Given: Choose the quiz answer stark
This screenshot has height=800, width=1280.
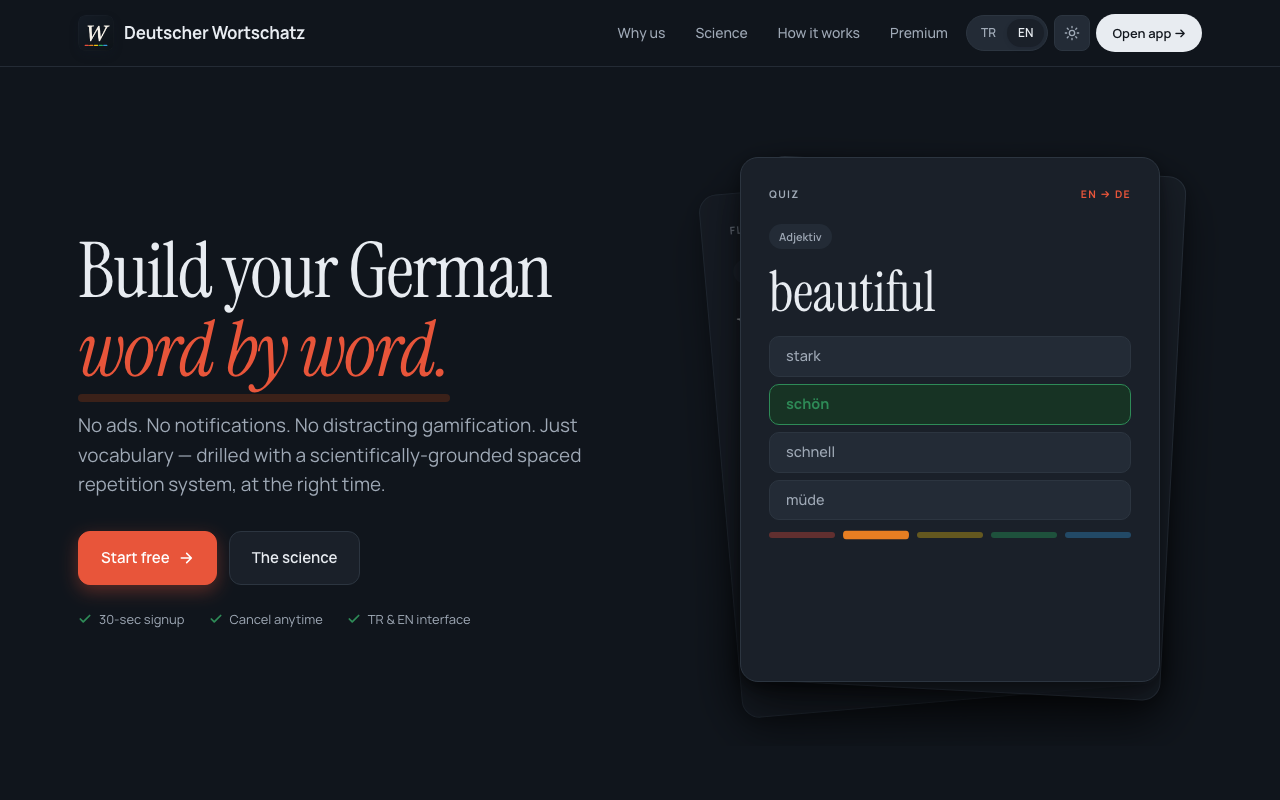Looking at the screenshot, I should click(949, 356).
